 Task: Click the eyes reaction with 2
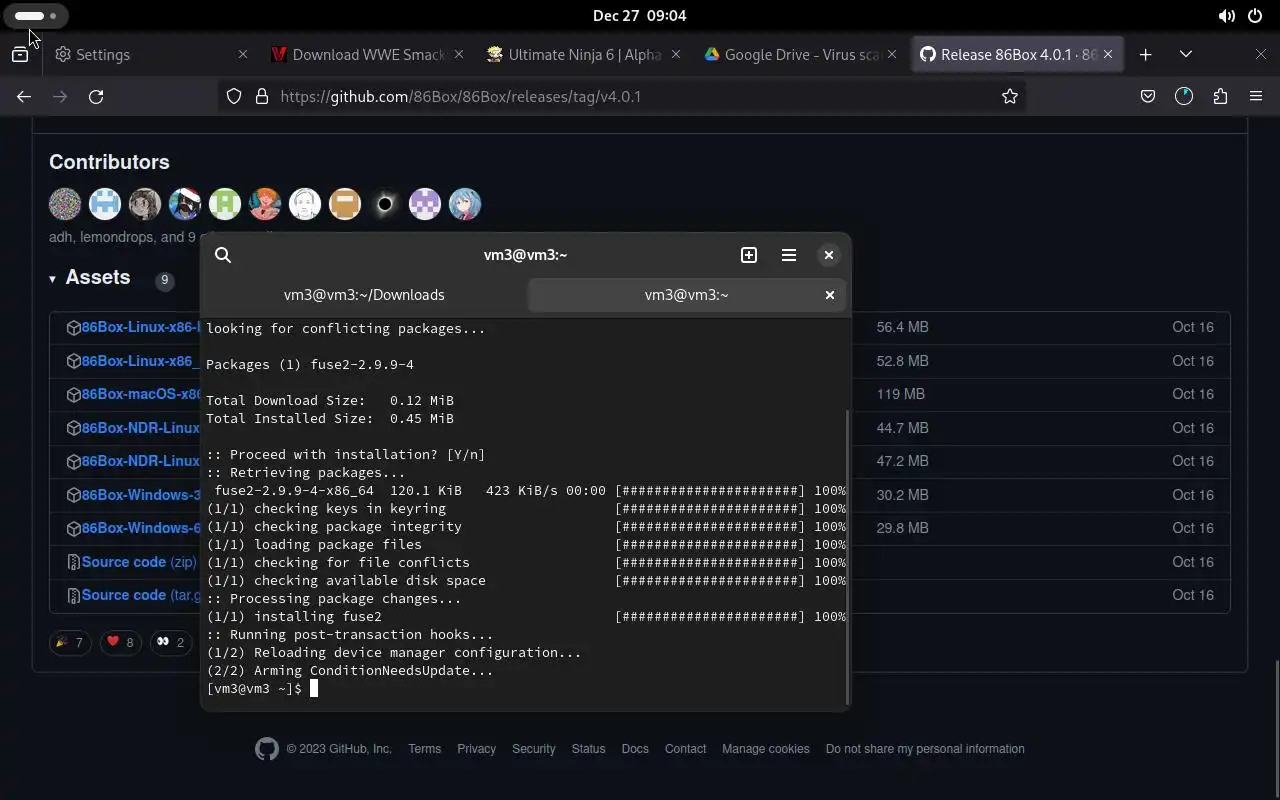coord(170,642)
